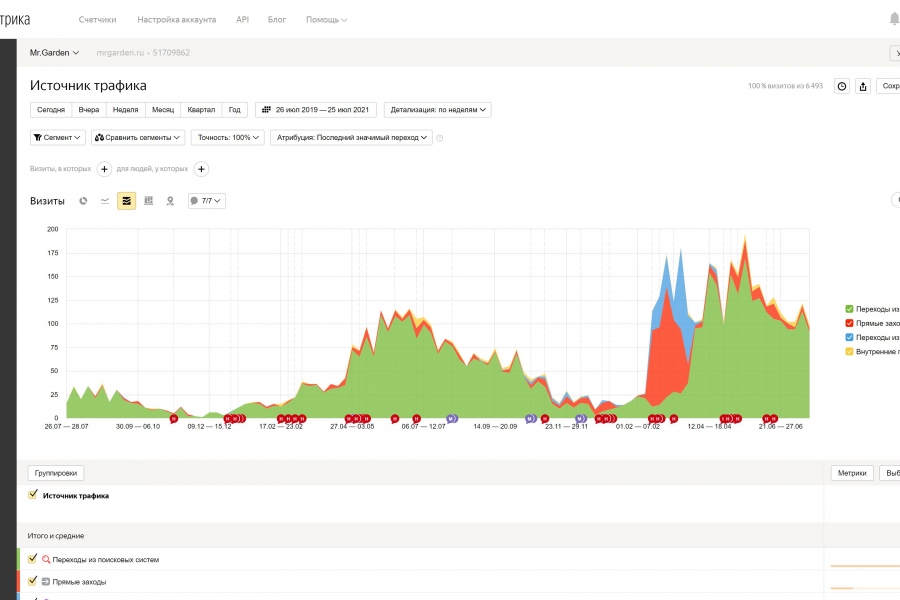This screenshot has width=900, height=600.
Task: Click Переходы из поисковых систем row label
Action: tap(106, 559)
